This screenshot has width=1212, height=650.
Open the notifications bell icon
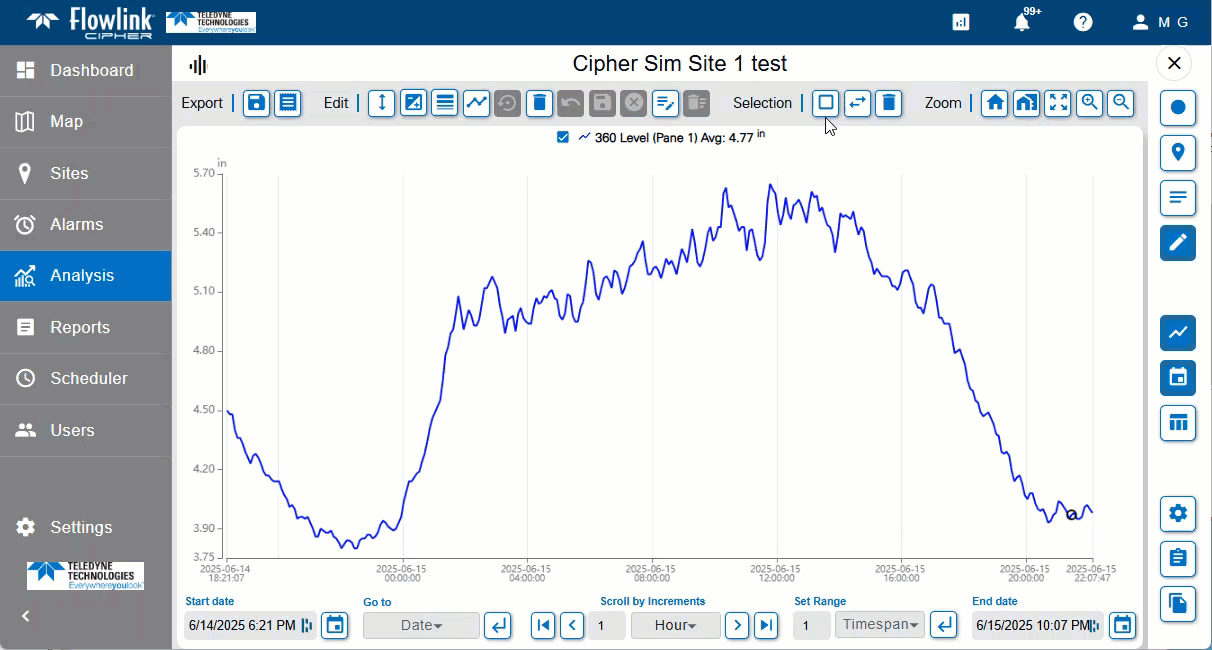(1022, 22)
